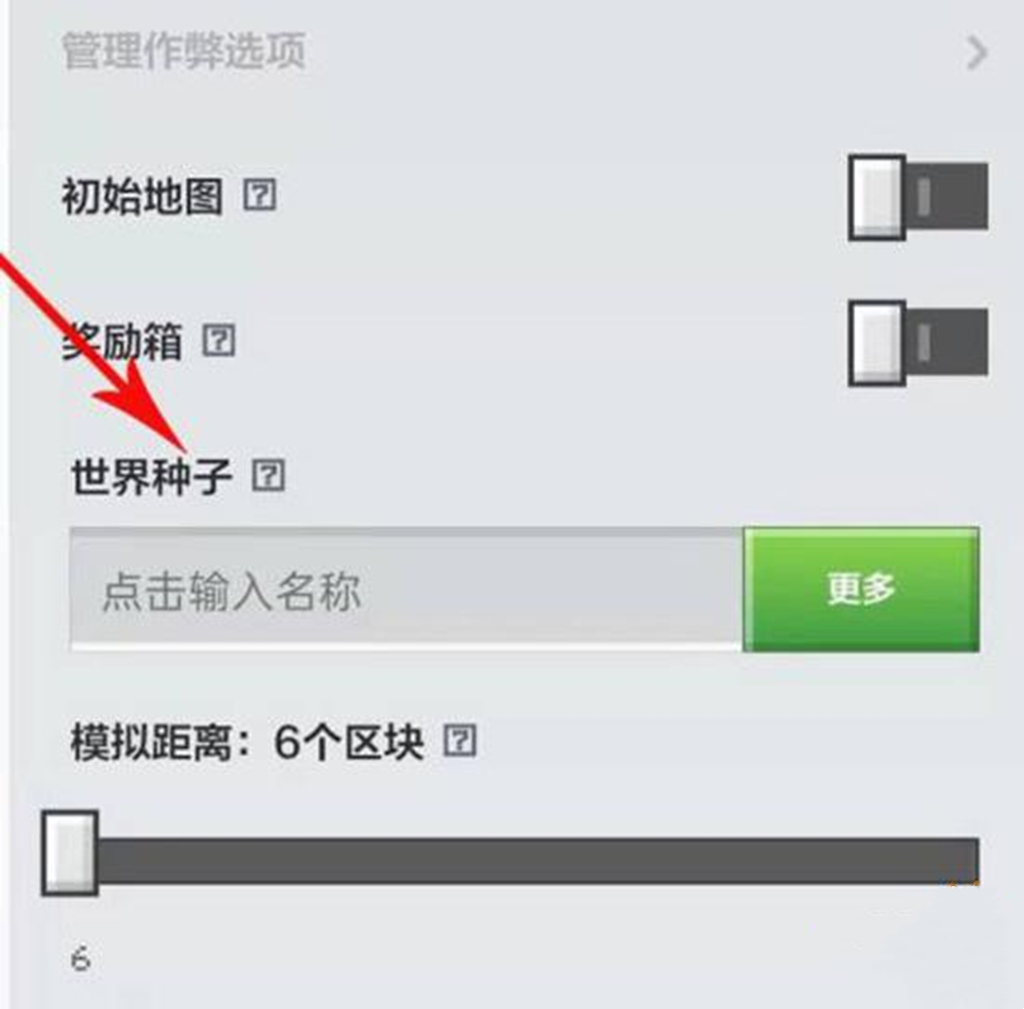The image size is (1024, 1009).
Task: Toggle the 初始地图 switch
Action: point(918,197)
